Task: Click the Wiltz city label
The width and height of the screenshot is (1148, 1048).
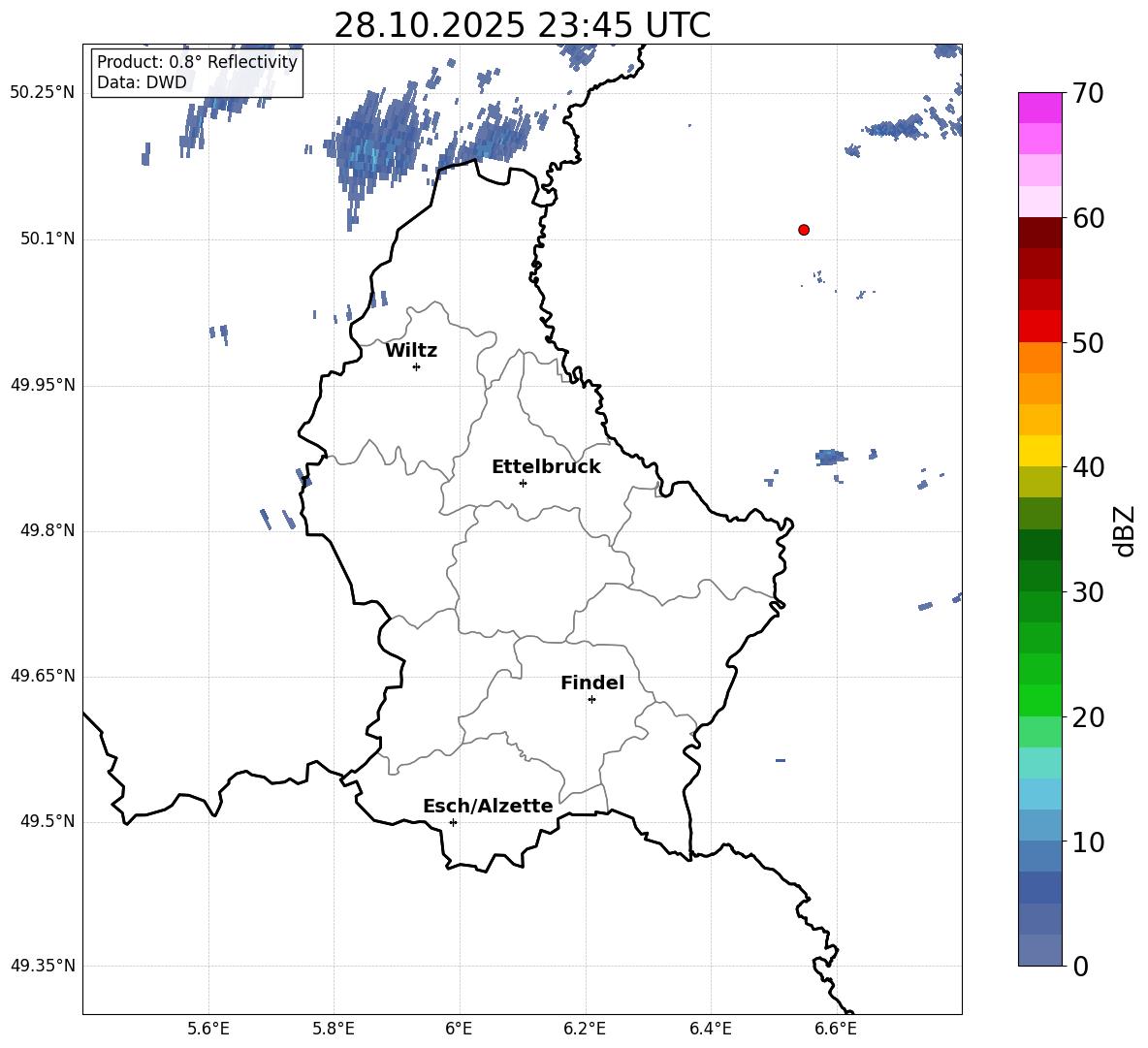Action: coord(411,351)
